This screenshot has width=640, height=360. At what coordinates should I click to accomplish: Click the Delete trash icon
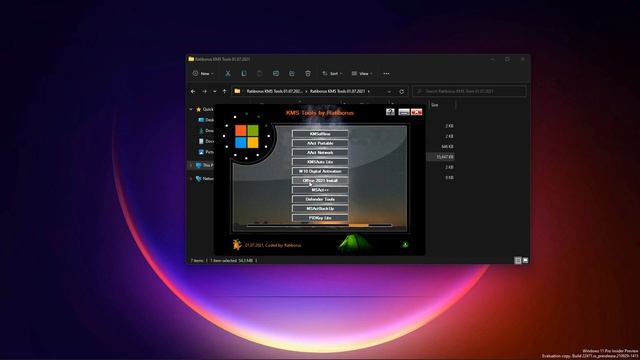(x=308, y=73)
